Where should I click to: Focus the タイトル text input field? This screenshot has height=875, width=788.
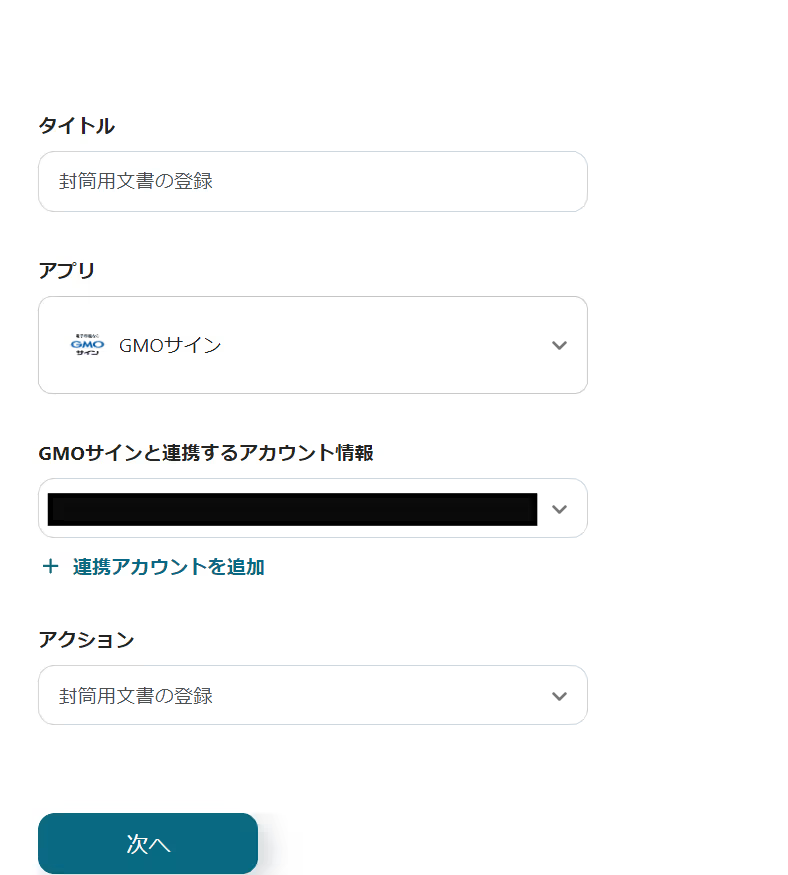[x=312, y=181]
